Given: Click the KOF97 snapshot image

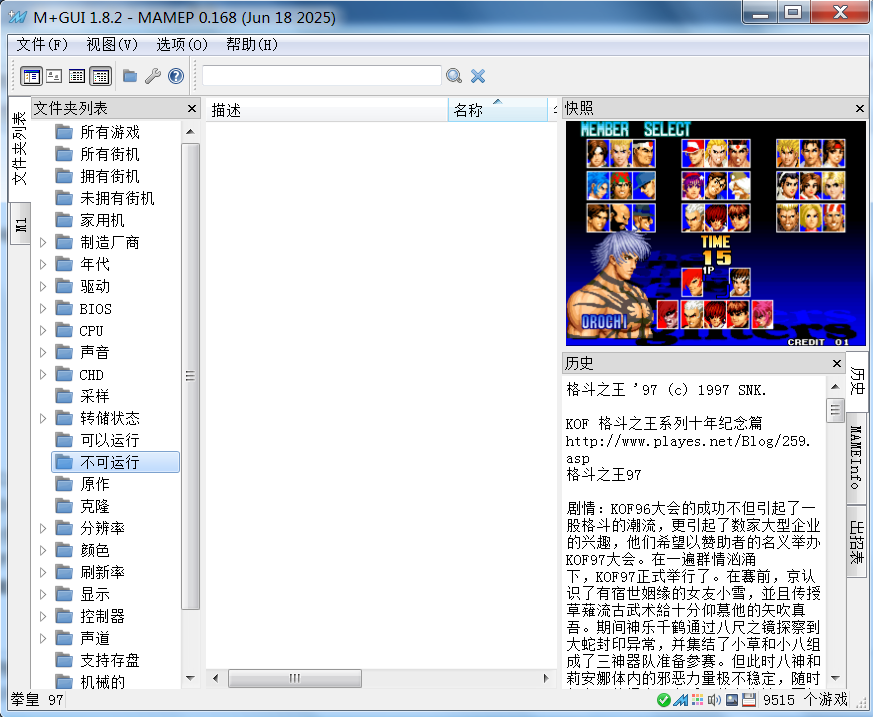Looking at the screenshot, I should (716, 234).
